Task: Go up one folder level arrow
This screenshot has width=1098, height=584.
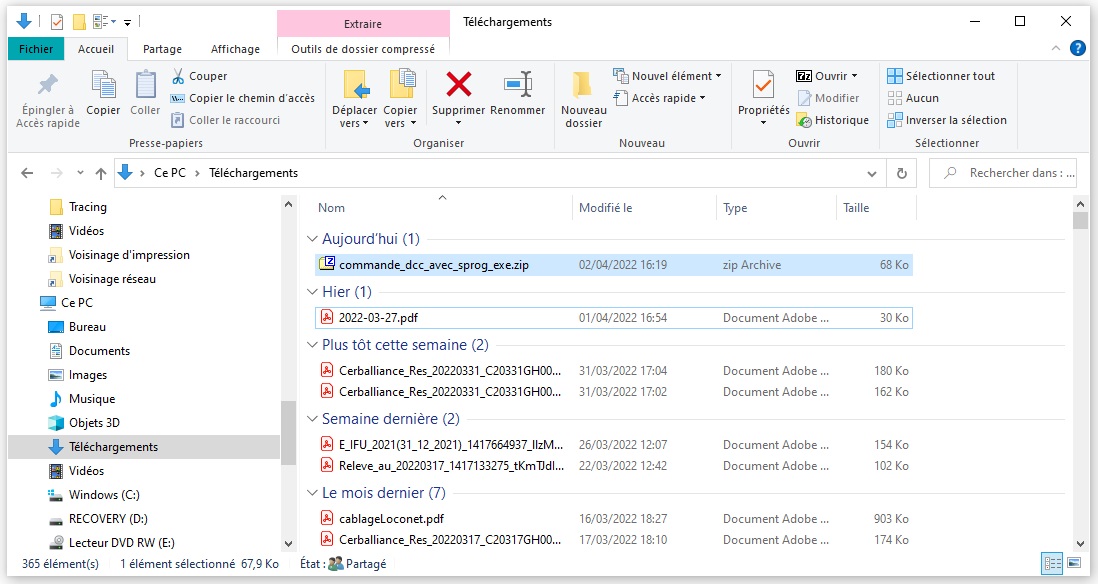Action: point(101,173)
